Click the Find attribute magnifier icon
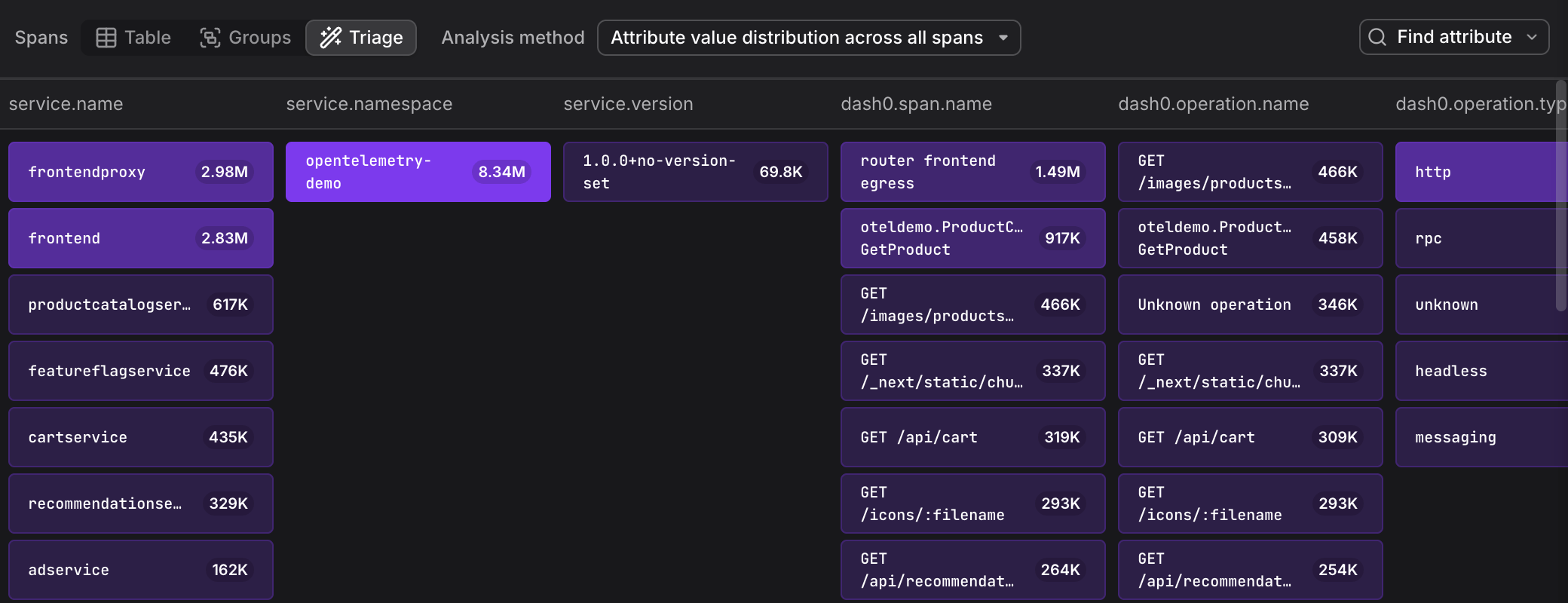 click(x=1377, y=37)
